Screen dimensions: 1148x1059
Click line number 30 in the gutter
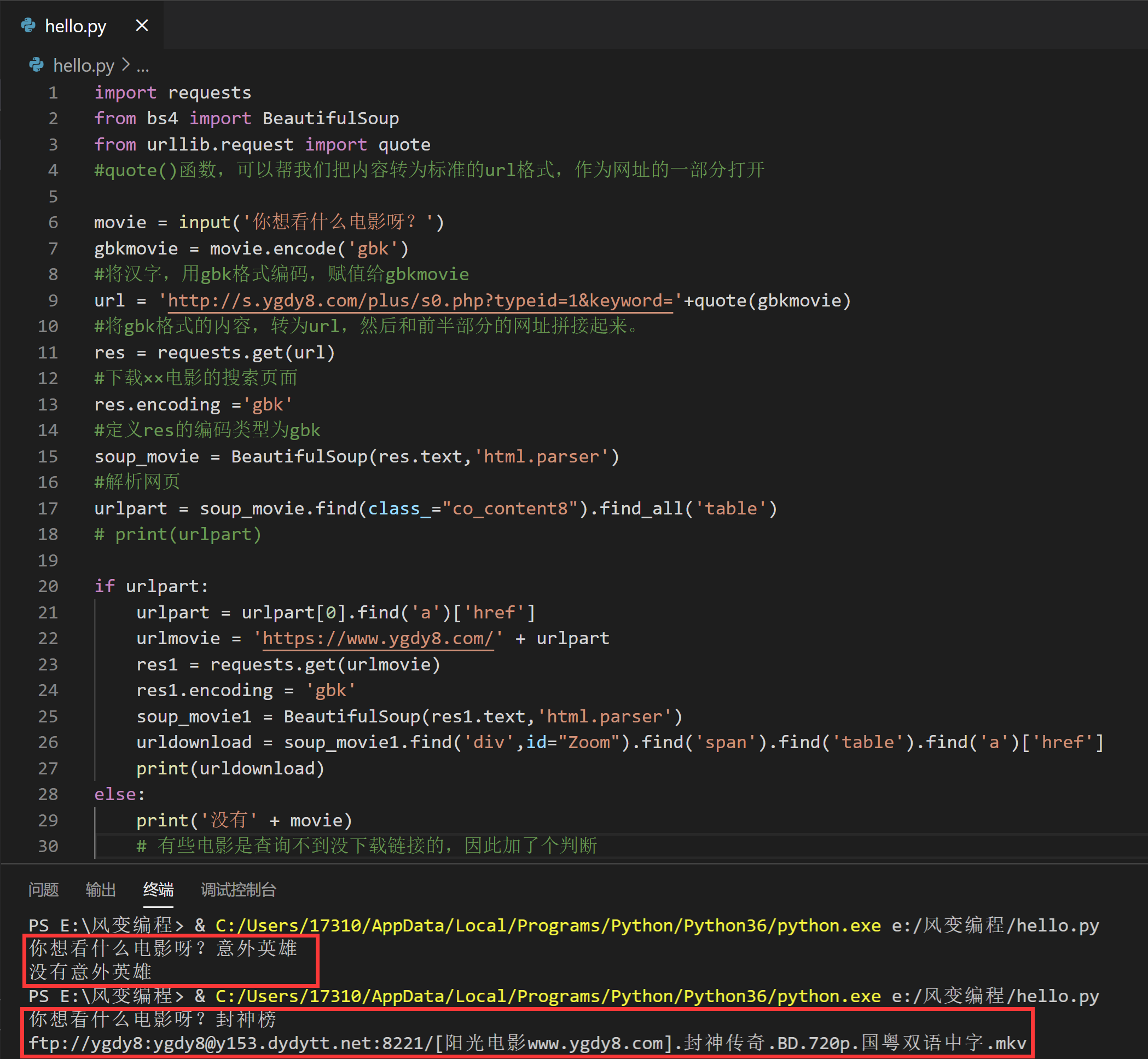click(x=48, y=847)
